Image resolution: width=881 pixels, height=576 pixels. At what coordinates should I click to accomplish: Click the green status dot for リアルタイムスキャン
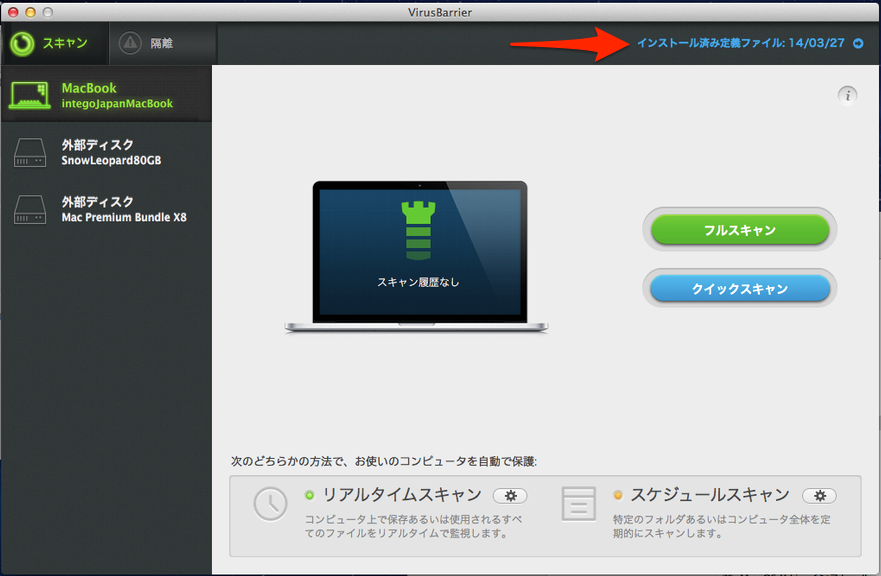coord(310,495)
